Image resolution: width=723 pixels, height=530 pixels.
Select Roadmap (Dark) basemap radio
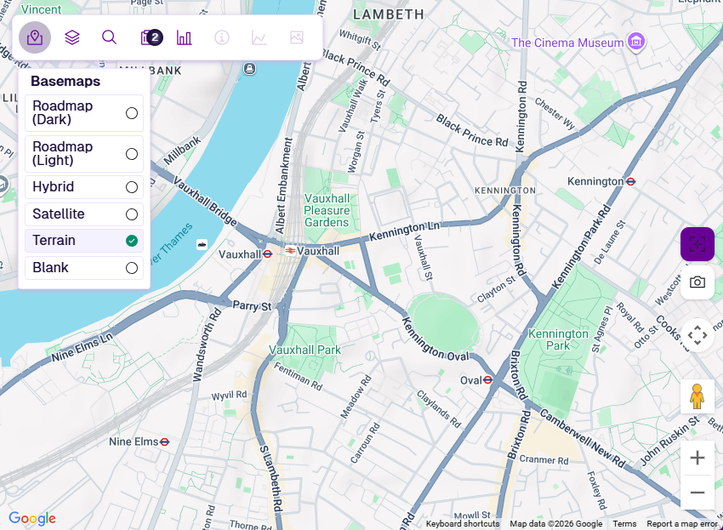tap(131, 113)
